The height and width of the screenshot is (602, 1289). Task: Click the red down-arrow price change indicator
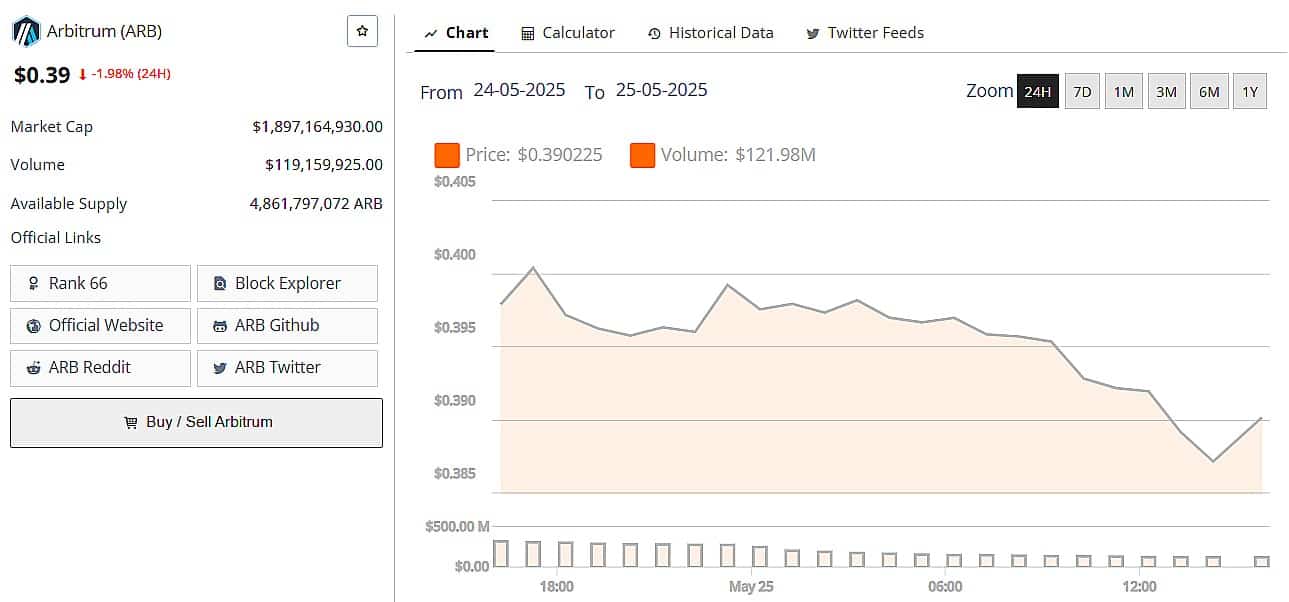83,74
